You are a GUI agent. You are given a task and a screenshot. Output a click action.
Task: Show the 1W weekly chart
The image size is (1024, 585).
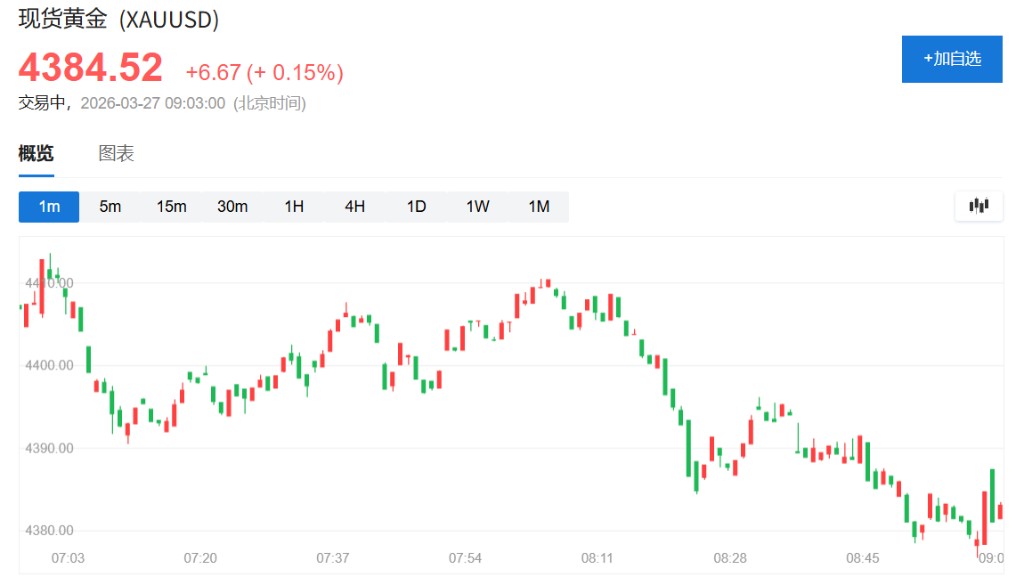click(x=477, y=207)
